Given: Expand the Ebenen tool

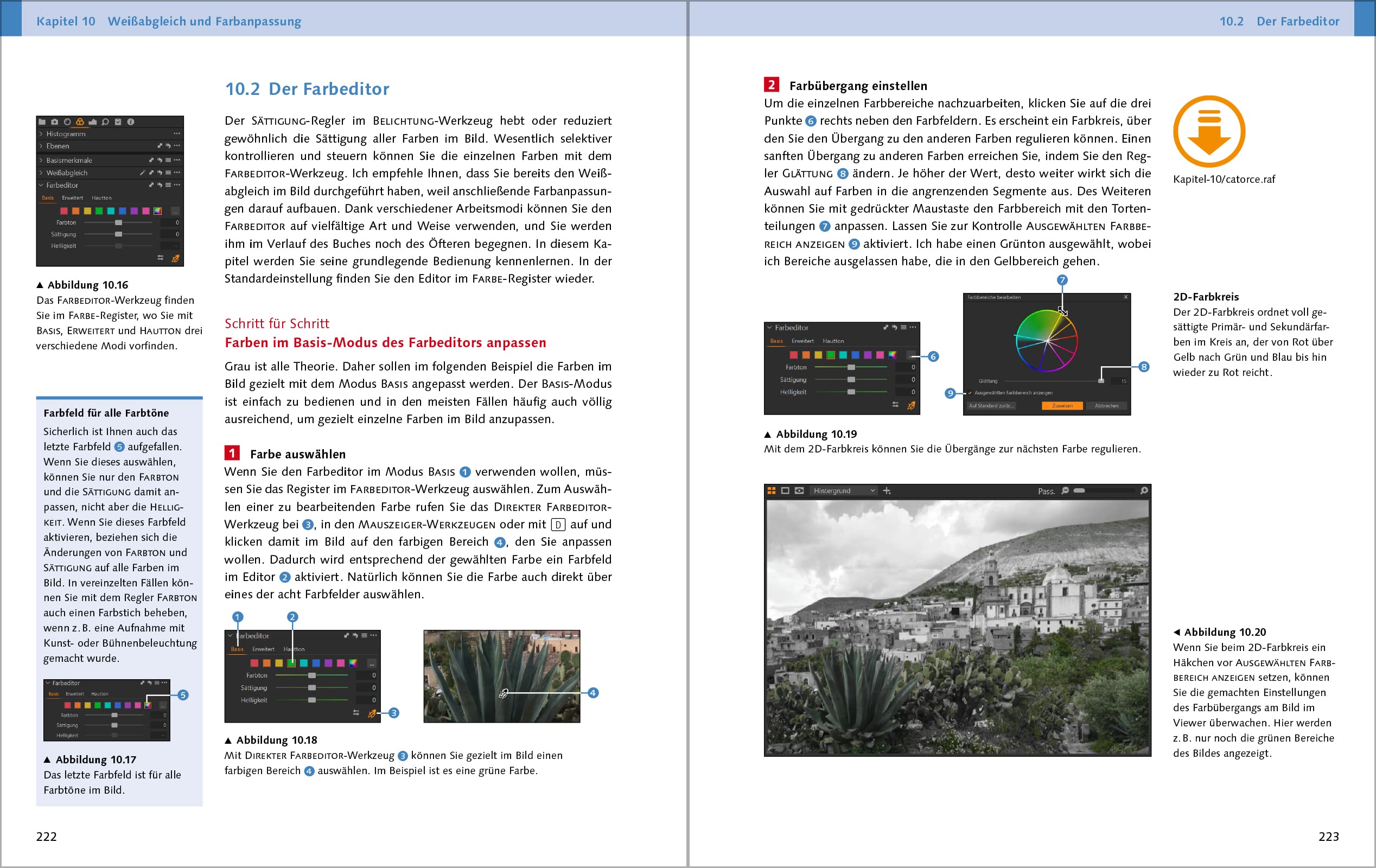Looking at the screenshot, I should [41, 146].
